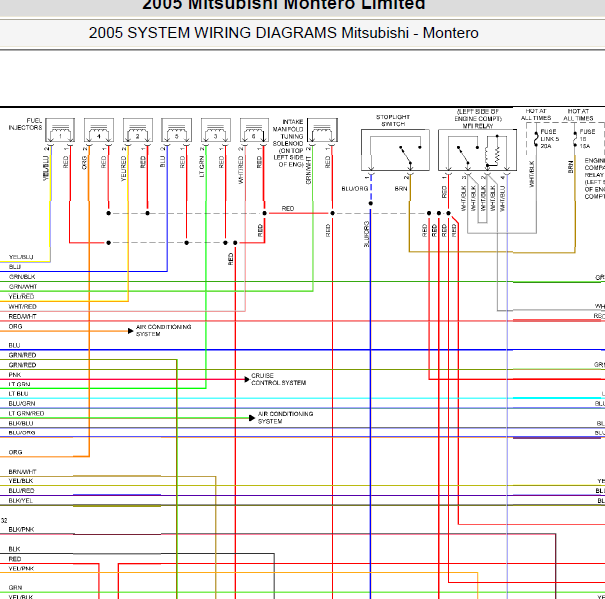Select the BLK/PNK wire label

pos(21,530)
